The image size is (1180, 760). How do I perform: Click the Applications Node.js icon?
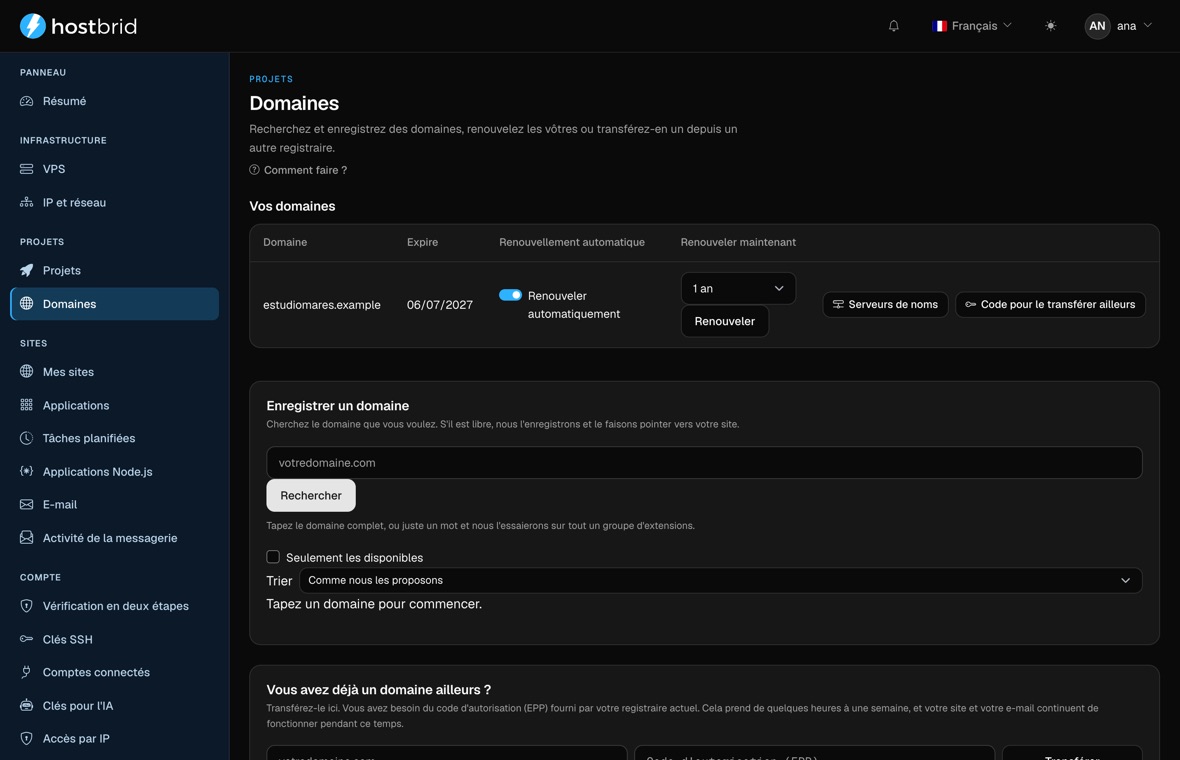pyautogui.click(x=26, y=471)
